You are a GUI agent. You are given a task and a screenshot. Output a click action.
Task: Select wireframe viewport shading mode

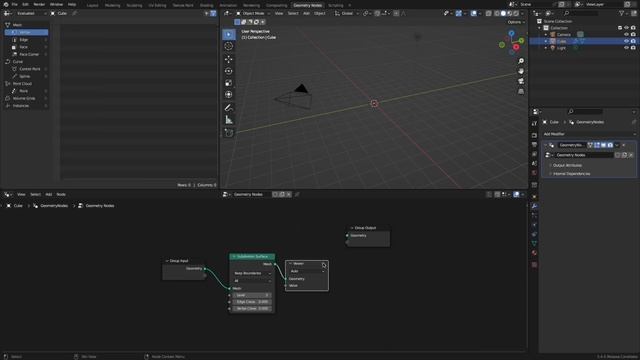click(x=497, y=13)
